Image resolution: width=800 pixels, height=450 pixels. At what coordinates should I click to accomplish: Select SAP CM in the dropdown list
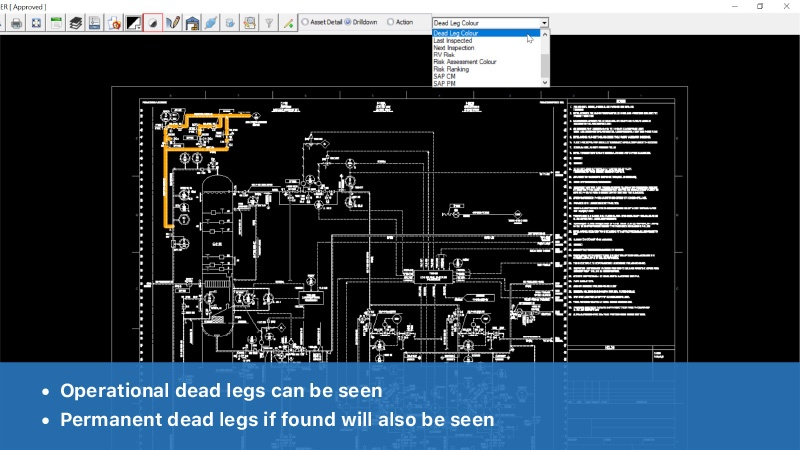click(x=444, y=76)
